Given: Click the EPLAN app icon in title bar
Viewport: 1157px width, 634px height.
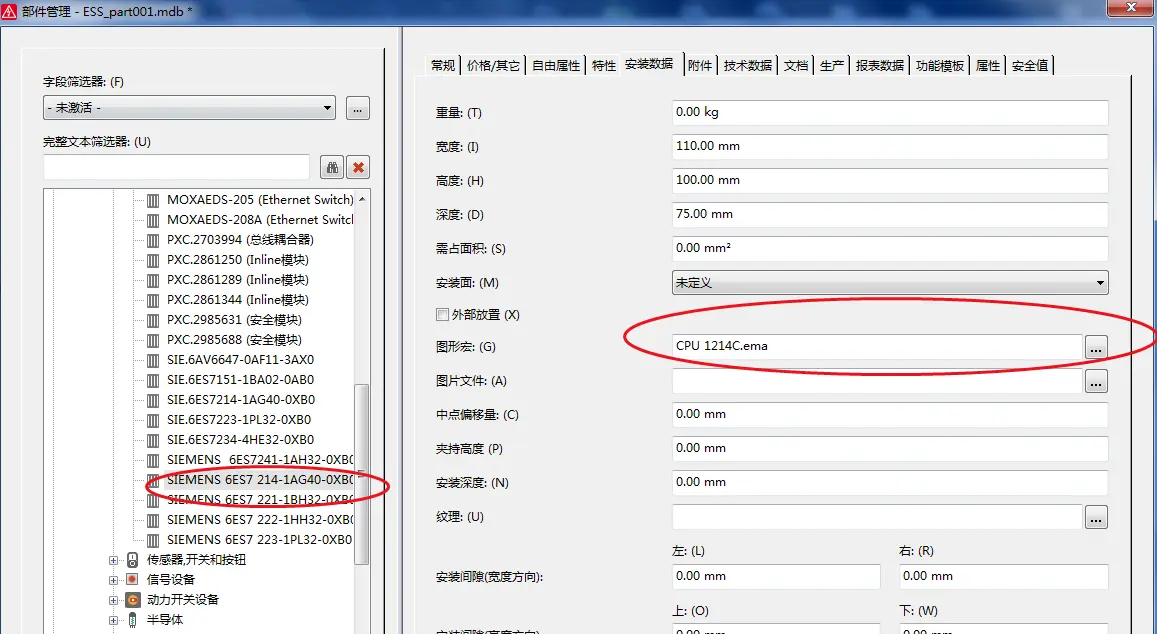Looking at the screenshot, I should 9,13.
